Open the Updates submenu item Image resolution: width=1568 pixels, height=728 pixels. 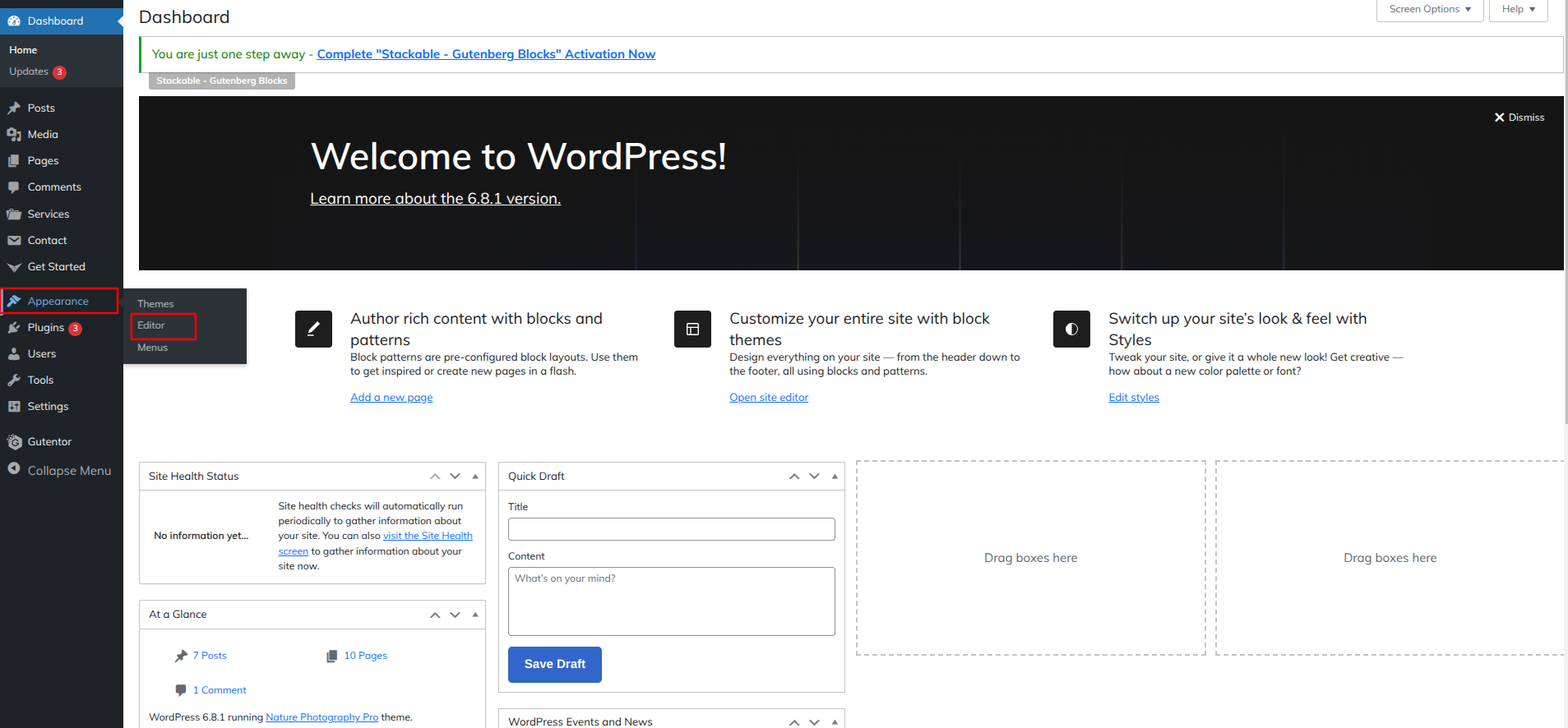coord(29,71)
